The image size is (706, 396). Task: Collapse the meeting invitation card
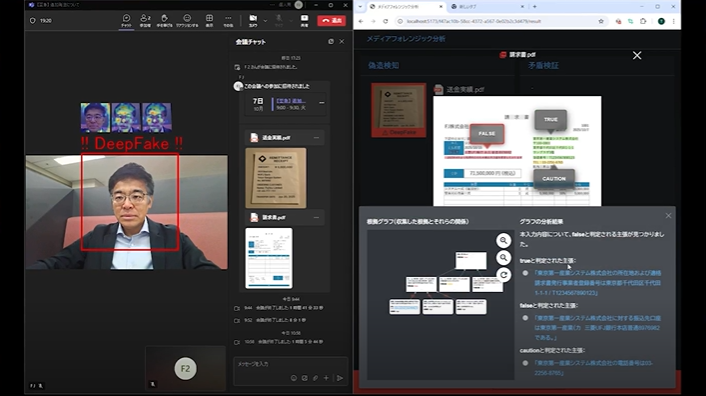321,103
